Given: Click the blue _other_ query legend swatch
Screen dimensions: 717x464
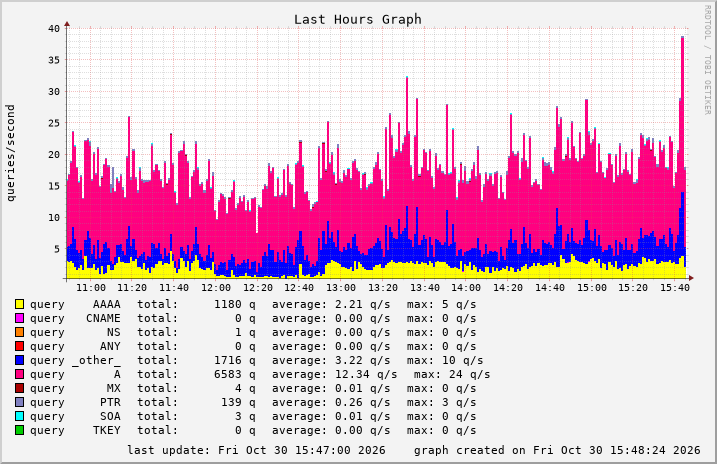Looking at the screenshot, I should [x=19, y=360].
